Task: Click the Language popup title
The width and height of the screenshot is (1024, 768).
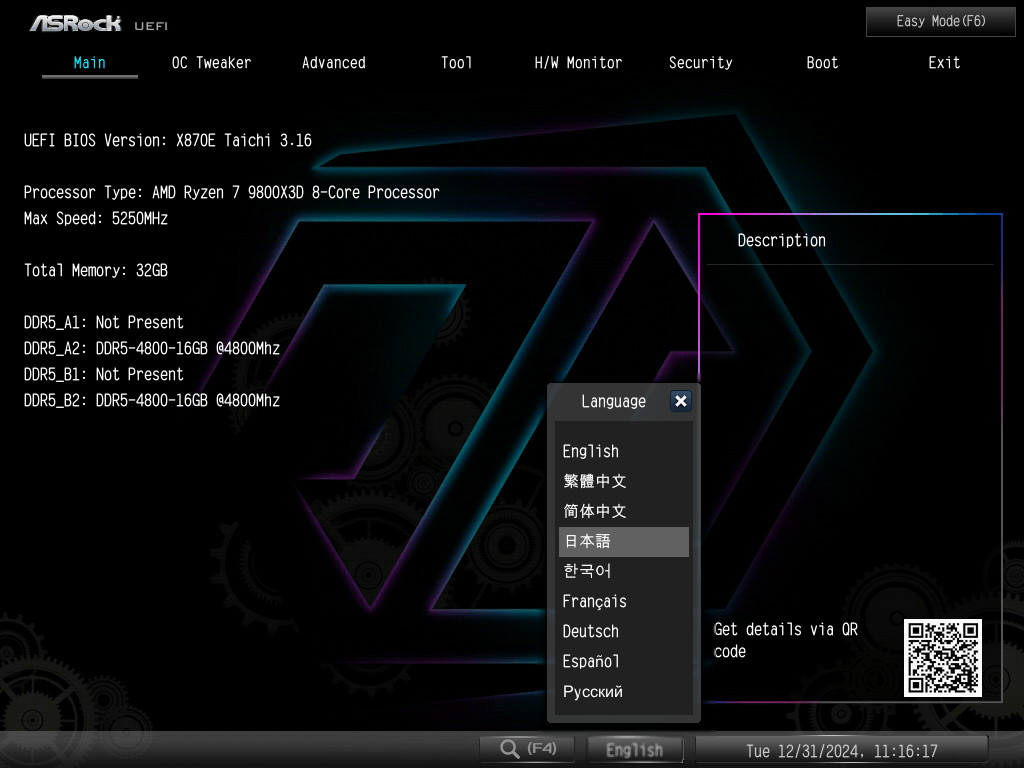Action: pos(613,401)
